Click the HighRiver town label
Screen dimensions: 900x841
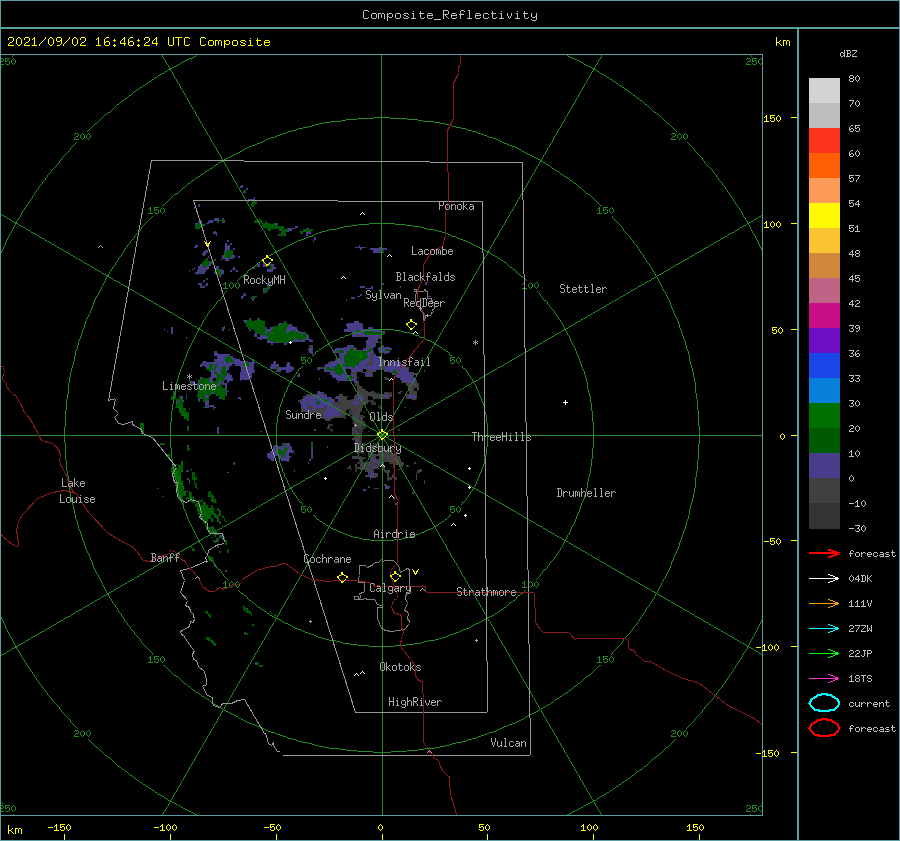[415, 702]
